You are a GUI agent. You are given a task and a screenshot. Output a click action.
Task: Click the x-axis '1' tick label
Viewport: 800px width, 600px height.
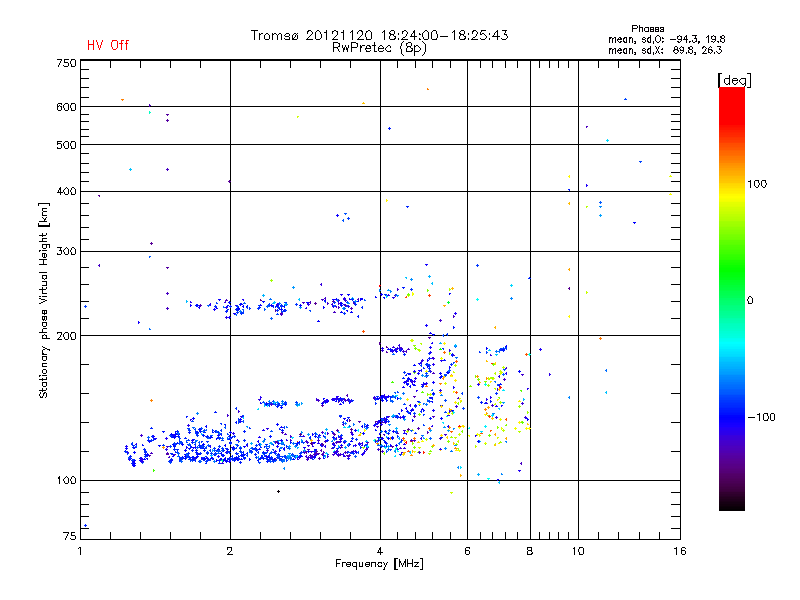(x=80, y=551)
